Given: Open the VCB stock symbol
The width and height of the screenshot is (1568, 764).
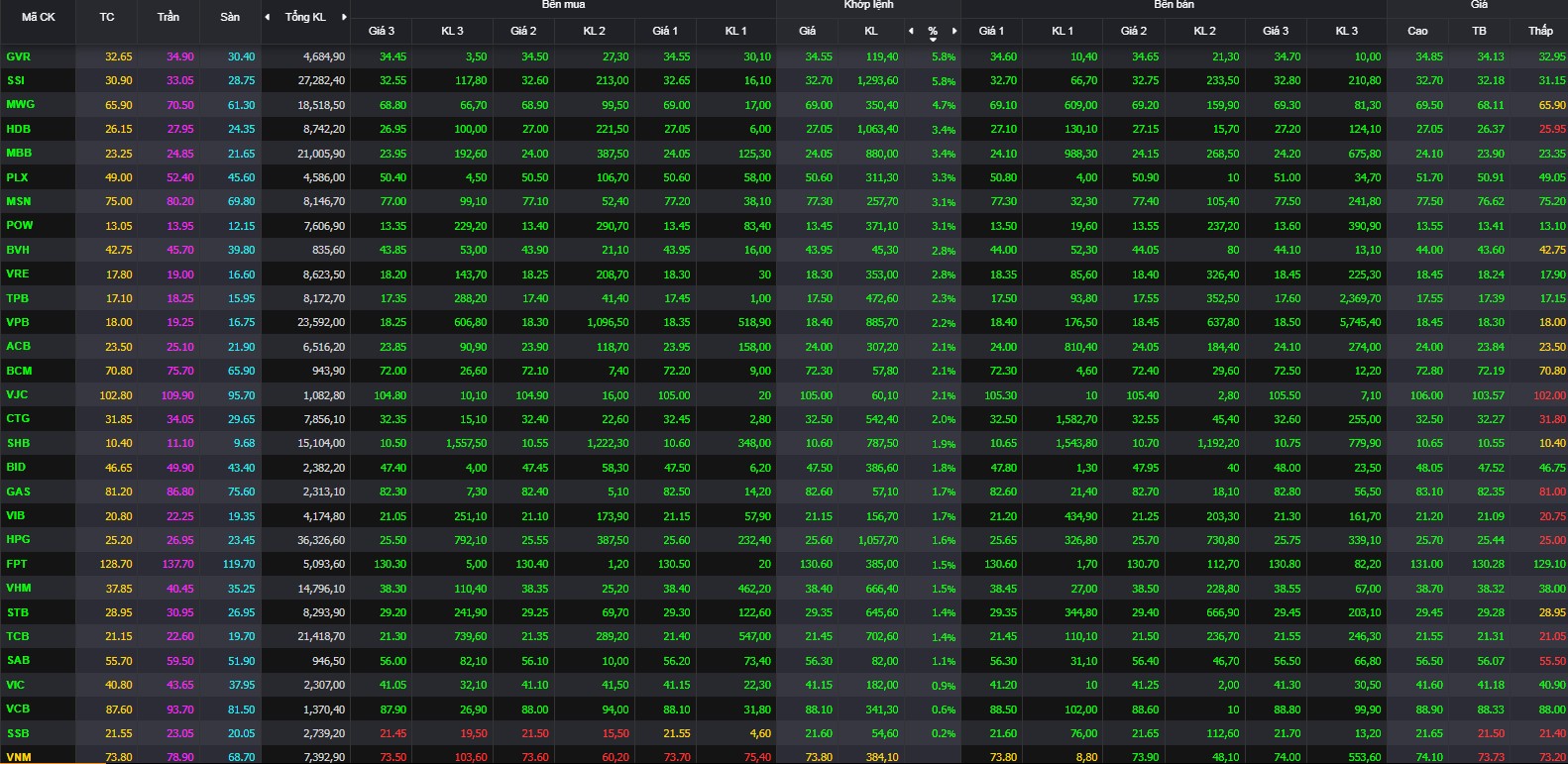Looking at the screenshot, I should click(x=18, y=709).
